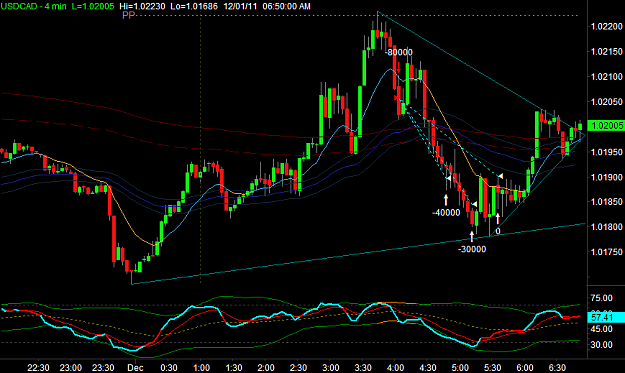The image size is (625, 373).
Task: Click the -30000 trade annotation
Action: (x=472, y=249)
